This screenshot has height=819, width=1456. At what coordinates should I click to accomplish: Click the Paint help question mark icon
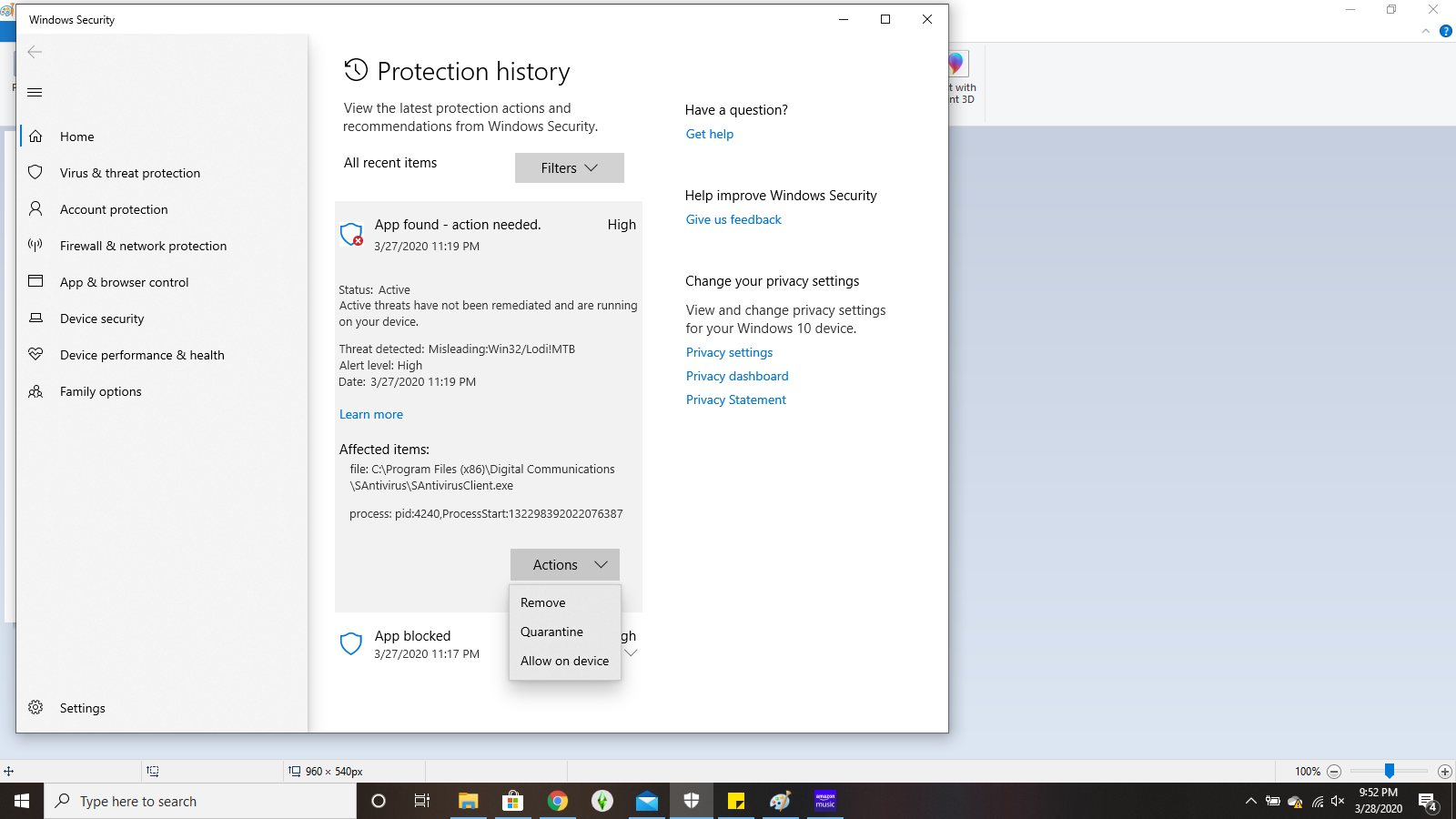coord(1445,31)
